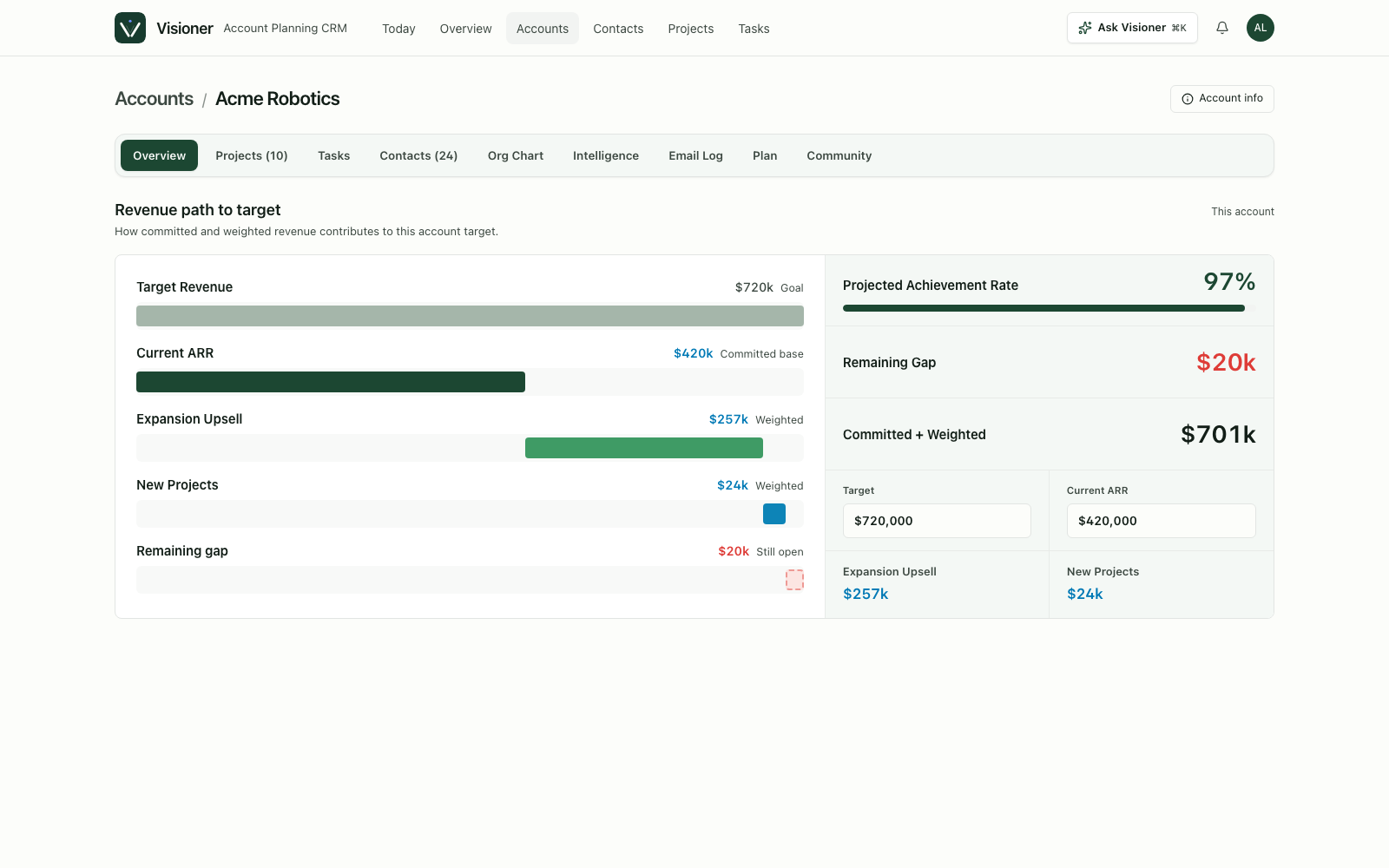Viewport: 1389px width, 868px height.
Task: Select the Overview account tab
Action: point(159,155)
